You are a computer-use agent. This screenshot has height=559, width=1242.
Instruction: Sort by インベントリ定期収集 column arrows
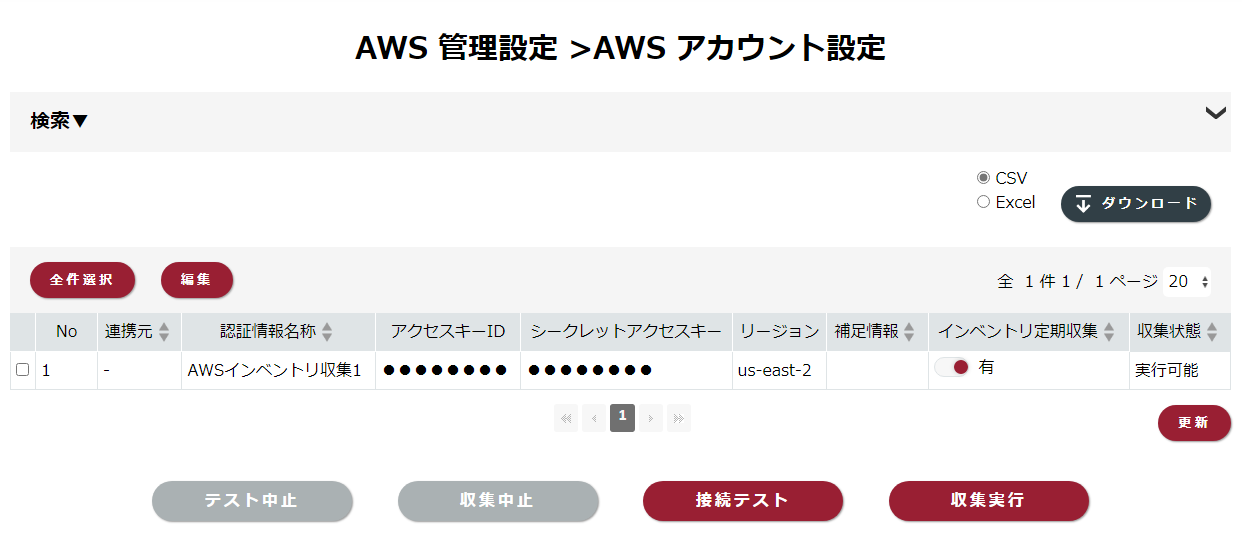[x=1109, y=332]
